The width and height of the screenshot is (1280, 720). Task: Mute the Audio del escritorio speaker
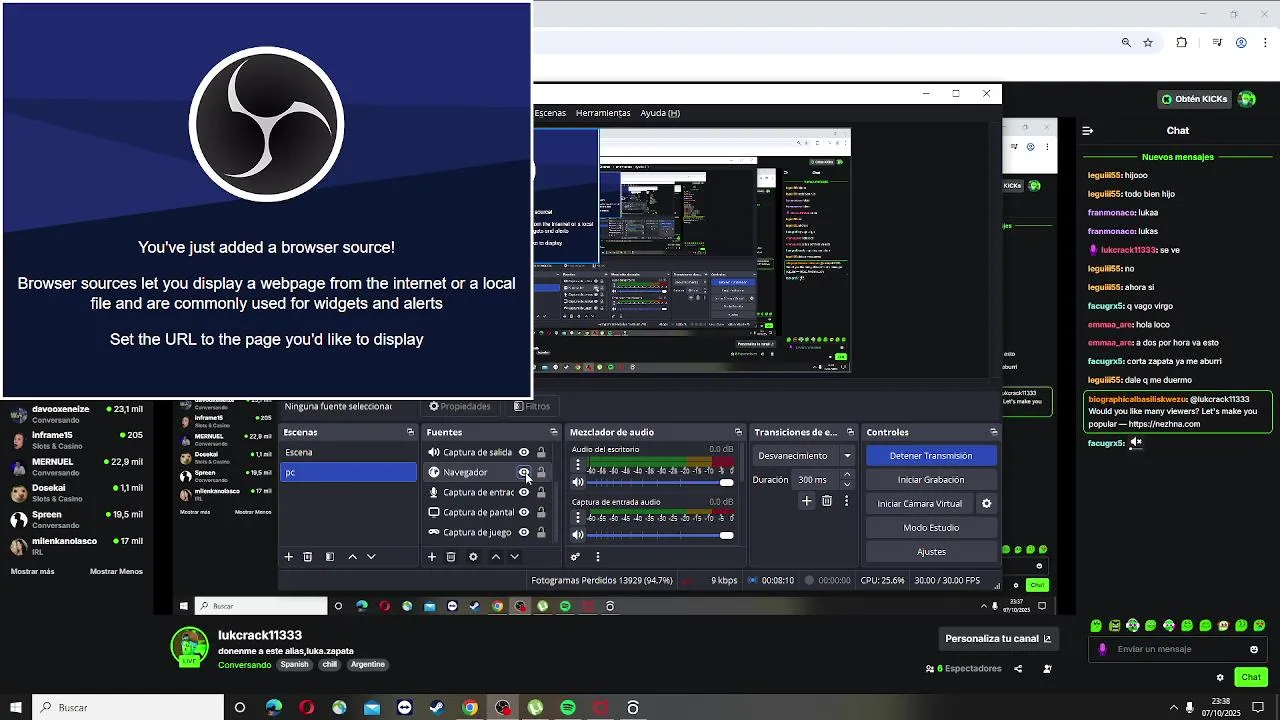point(578,483)
